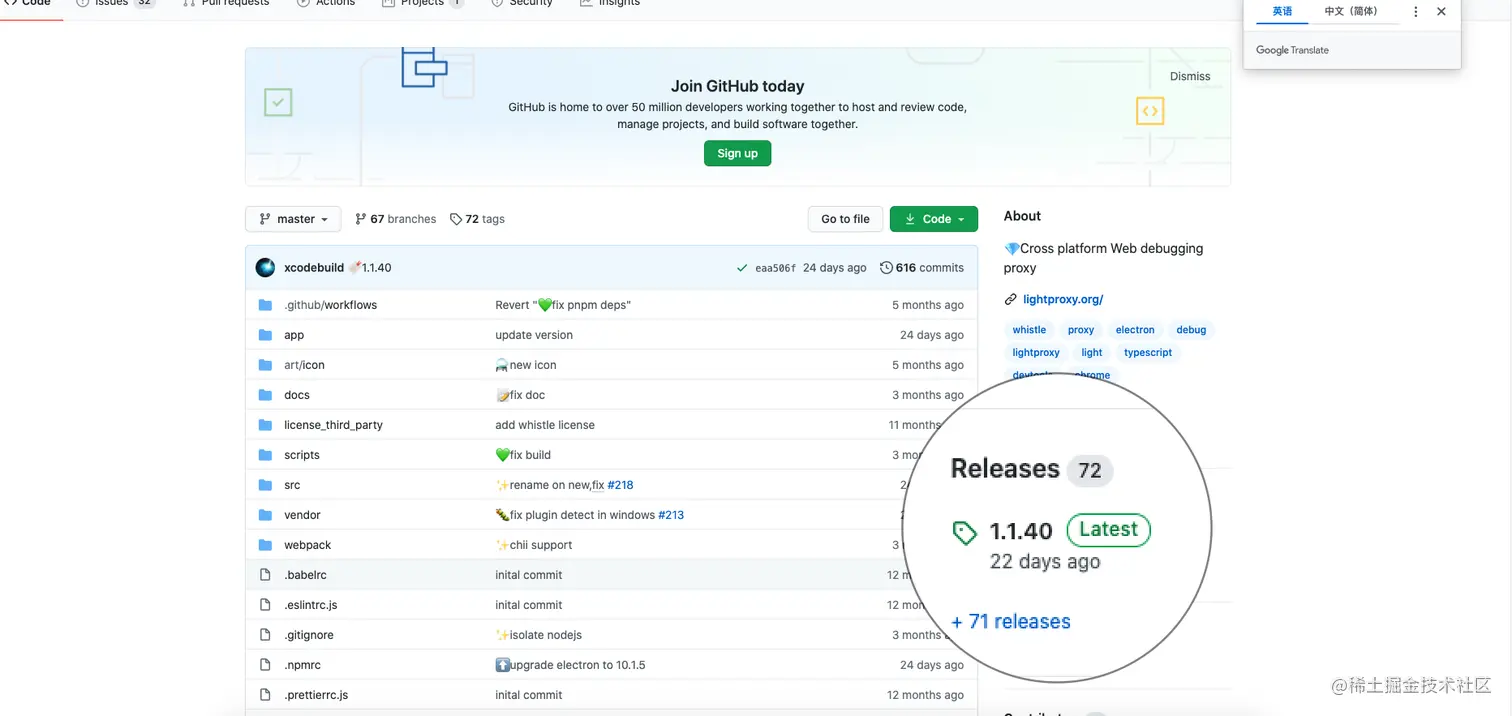The height and width of the screenshot is (716, 1512).
Task: Open issue link #218
Action: tap(620, 485)
